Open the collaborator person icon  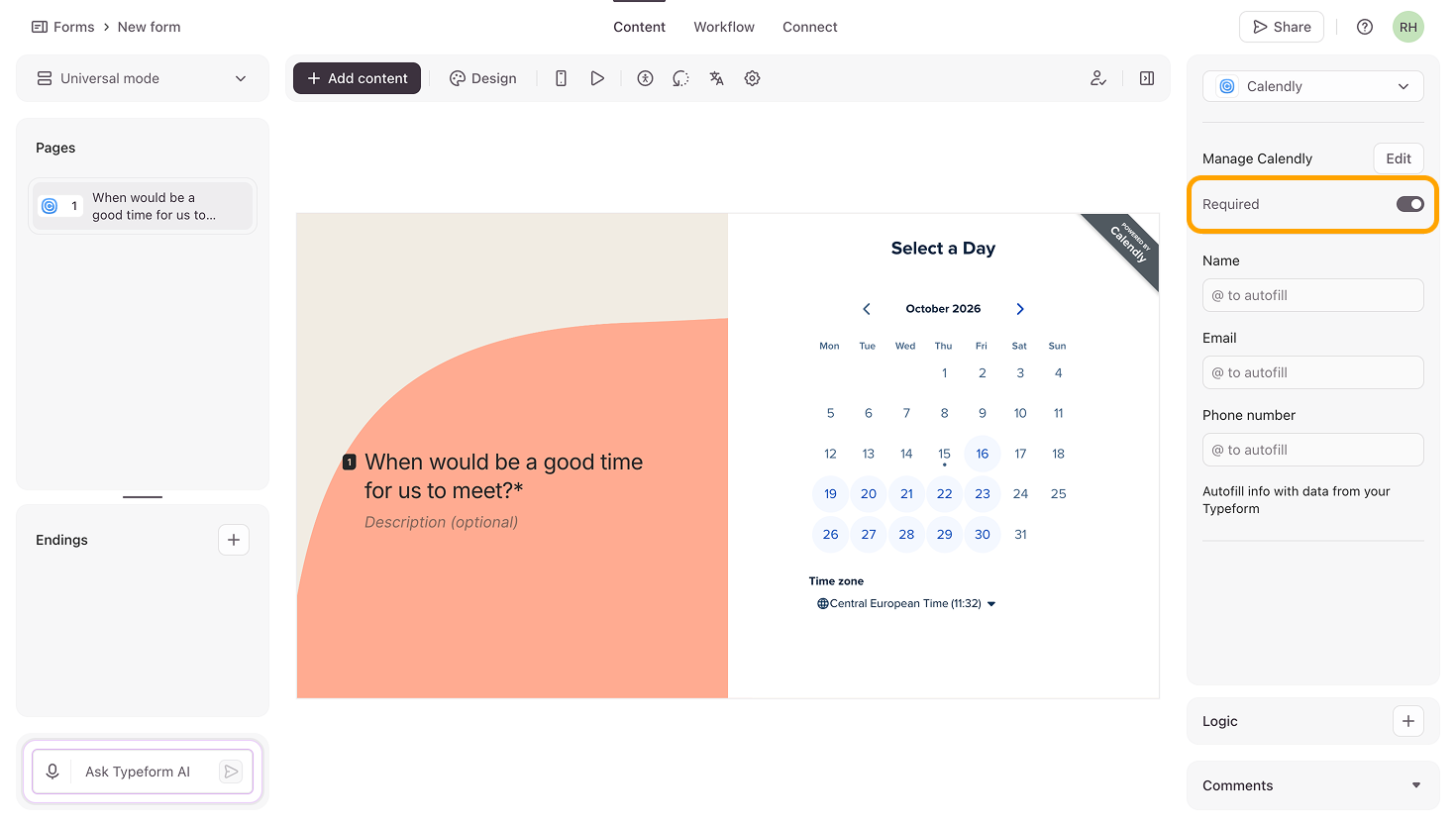[x=1097, y=78]
